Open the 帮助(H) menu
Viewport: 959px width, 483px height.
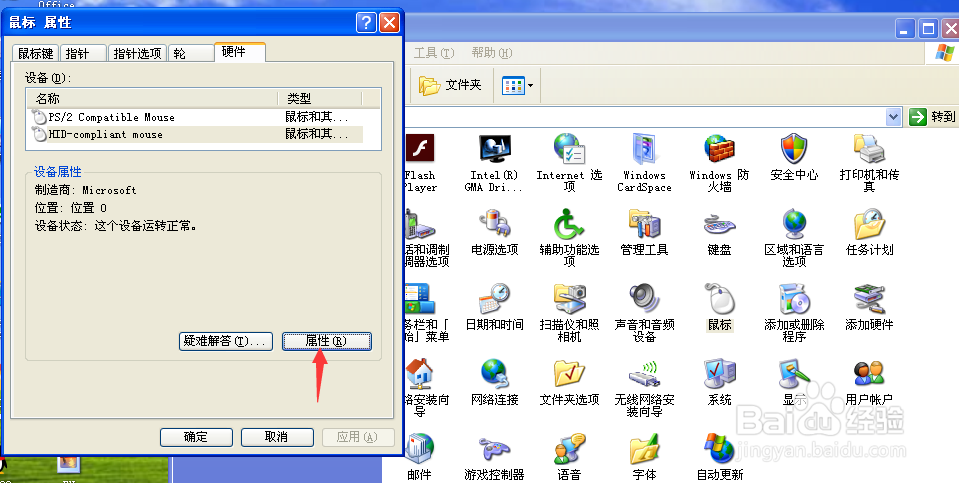coord(492,53)
